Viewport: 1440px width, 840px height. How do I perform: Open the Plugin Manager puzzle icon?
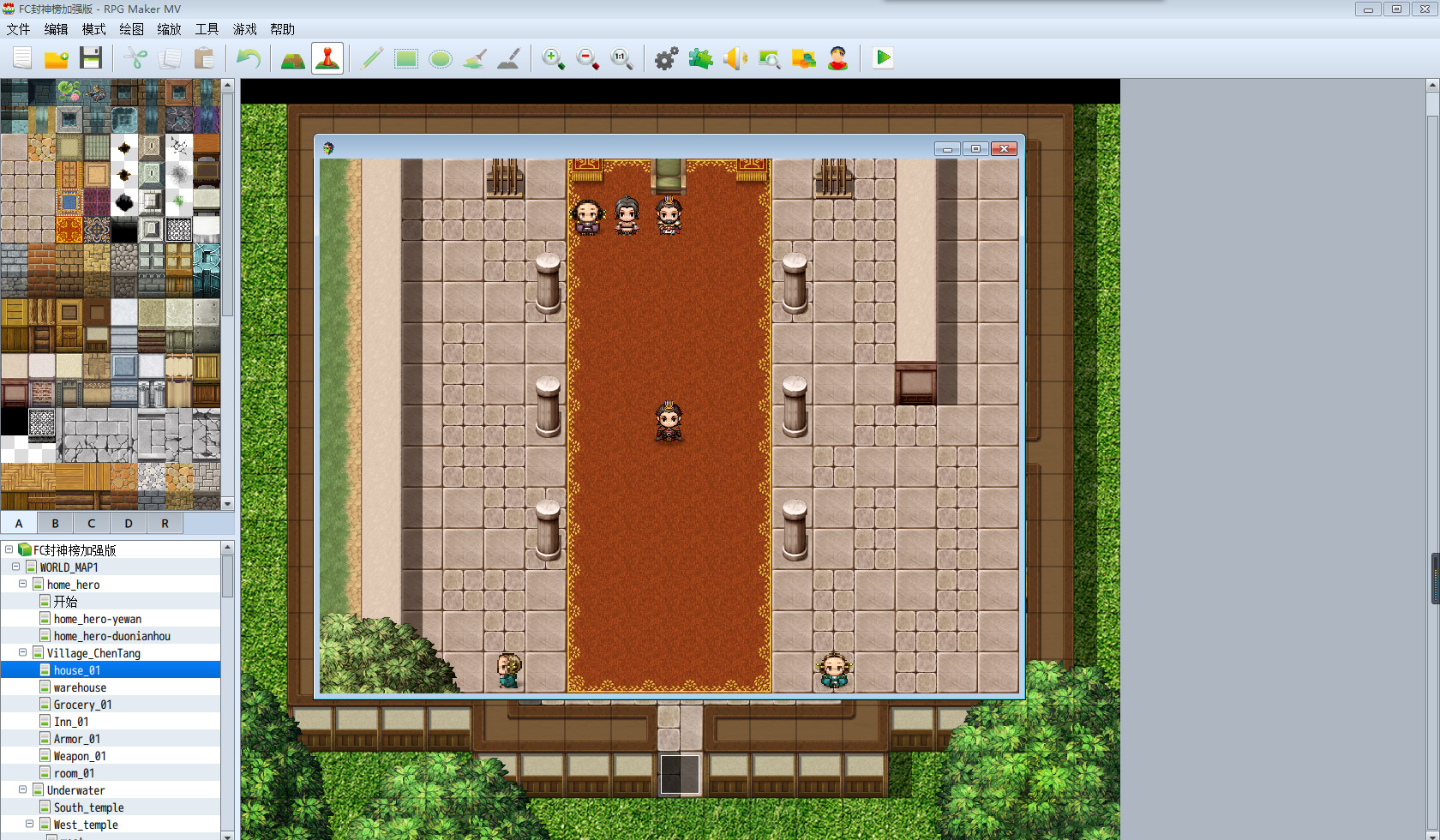701,58
